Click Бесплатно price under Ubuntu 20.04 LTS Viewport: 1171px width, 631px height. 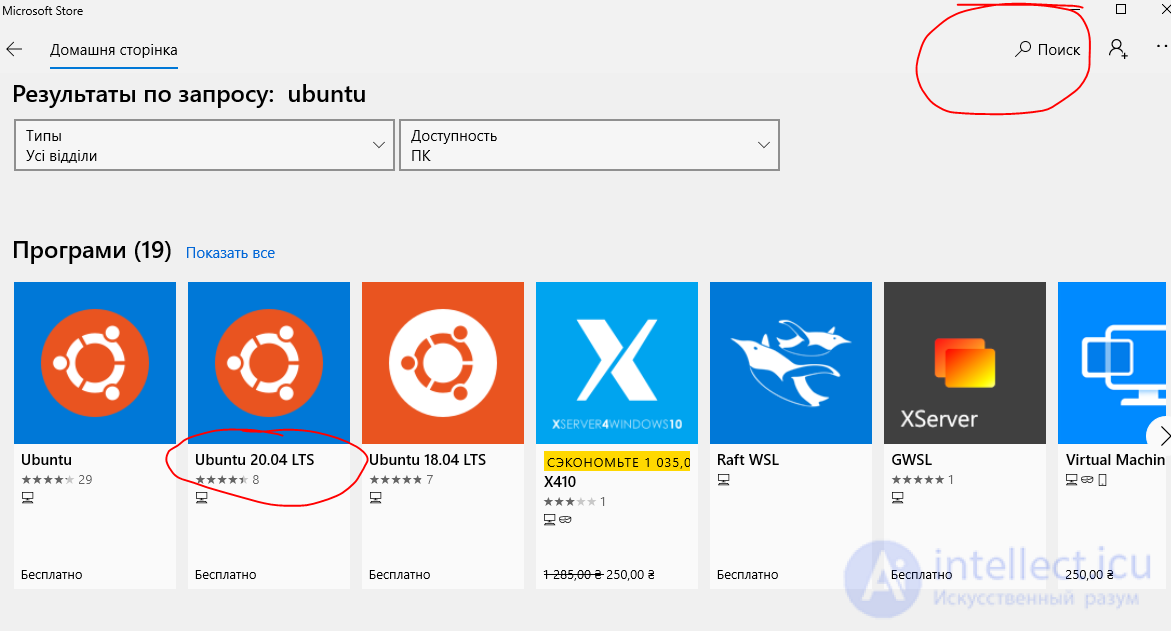point(226,574)
